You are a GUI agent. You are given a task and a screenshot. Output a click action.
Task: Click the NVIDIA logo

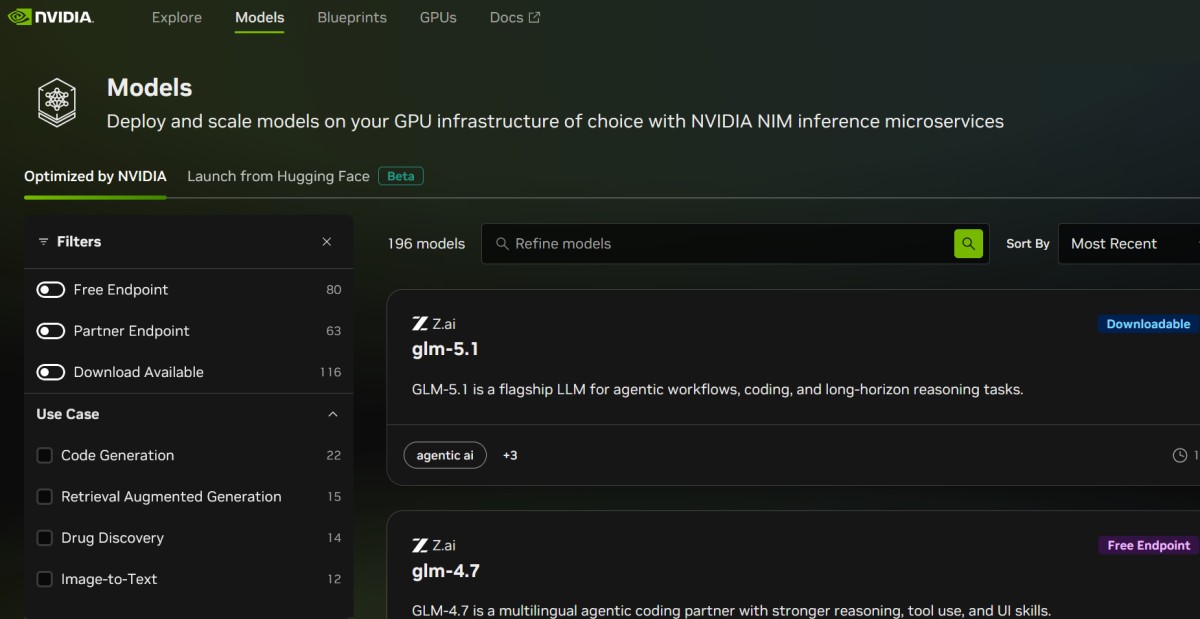[x=50, y=17]
